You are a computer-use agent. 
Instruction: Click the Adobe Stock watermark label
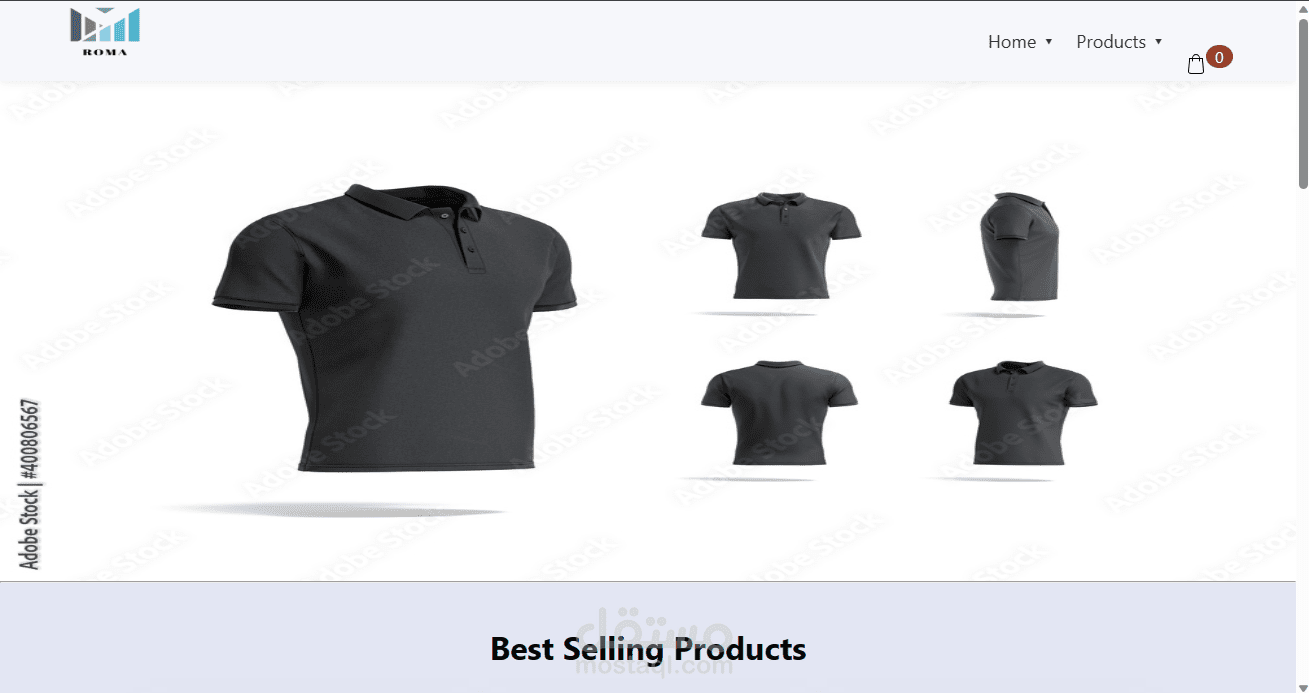pyautogui.click(x=30, y=485)
